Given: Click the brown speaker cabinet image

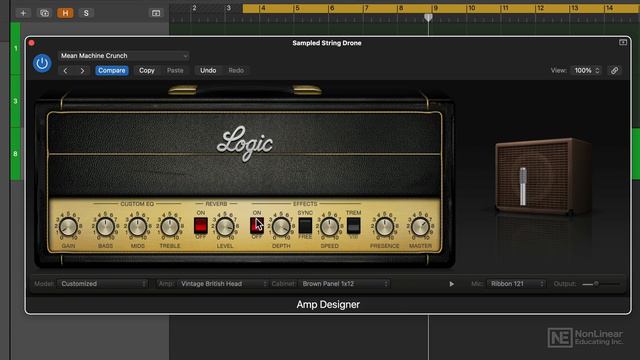Looking at the screenshot, I should 543,176.
